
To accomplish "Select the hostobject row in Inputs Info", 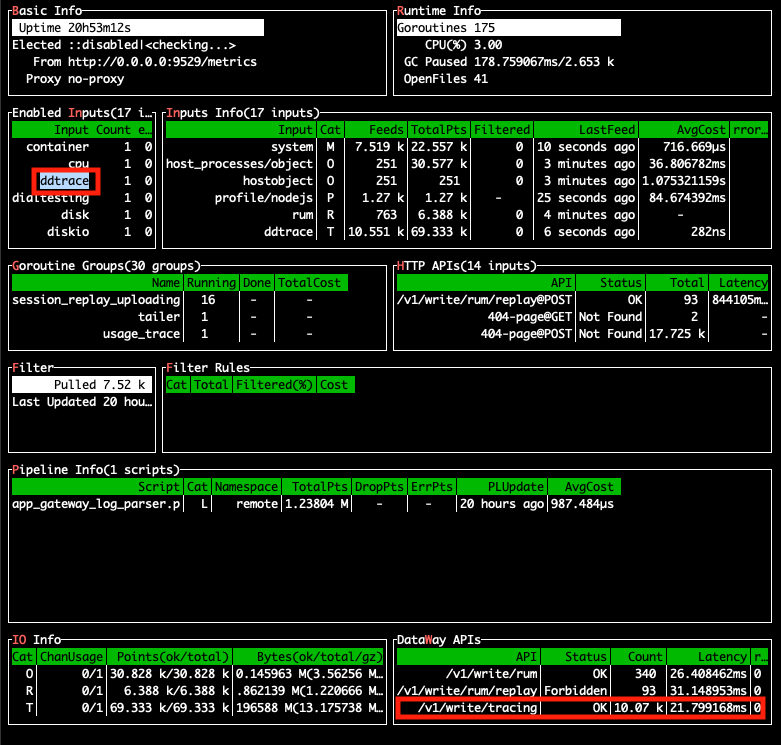I will (x=467, y=181).
